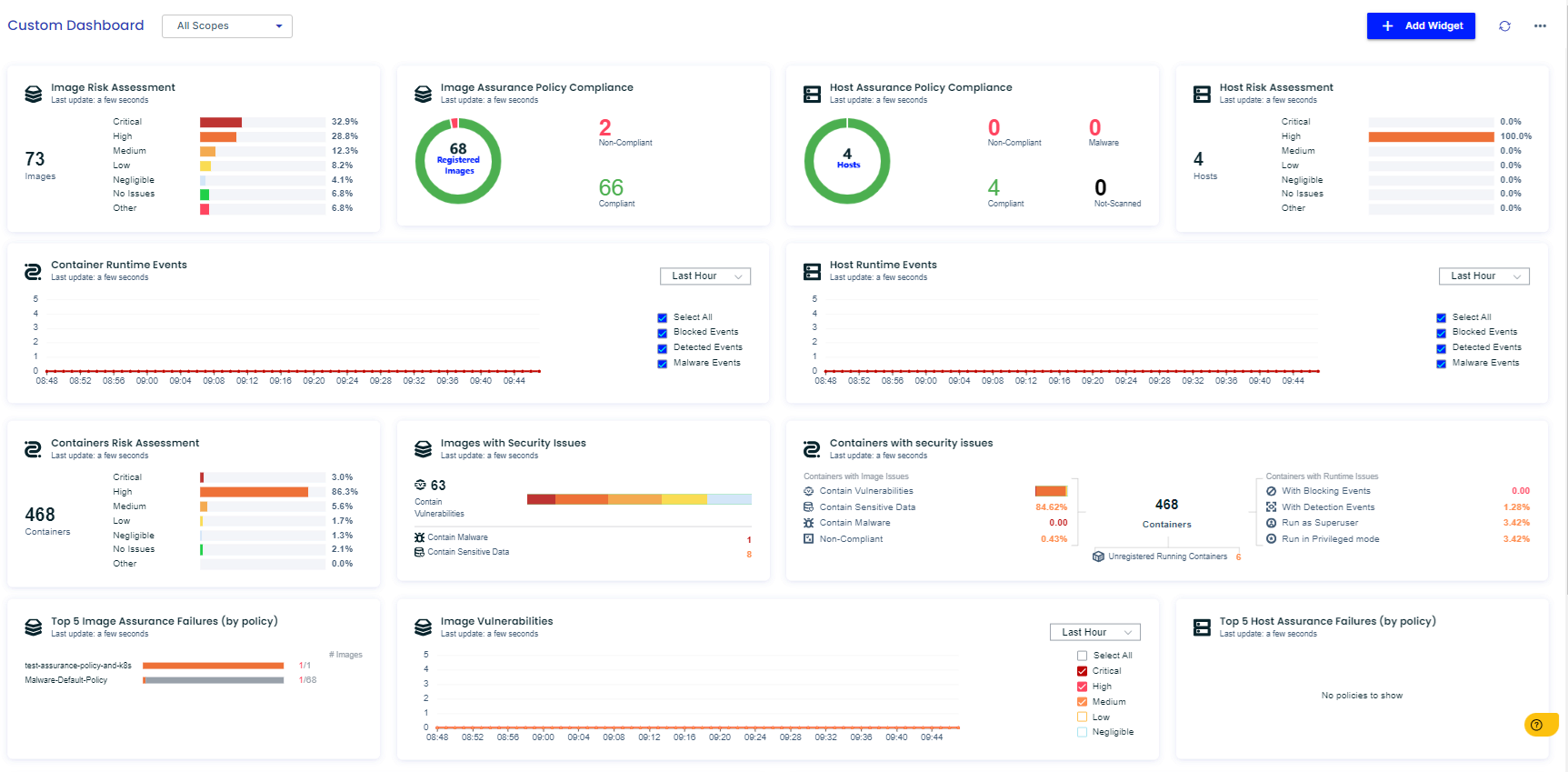The image size is (1568, 772).
Task: Click the severity color bar in Images with Security Issues
Action: (x=639, y=499)
